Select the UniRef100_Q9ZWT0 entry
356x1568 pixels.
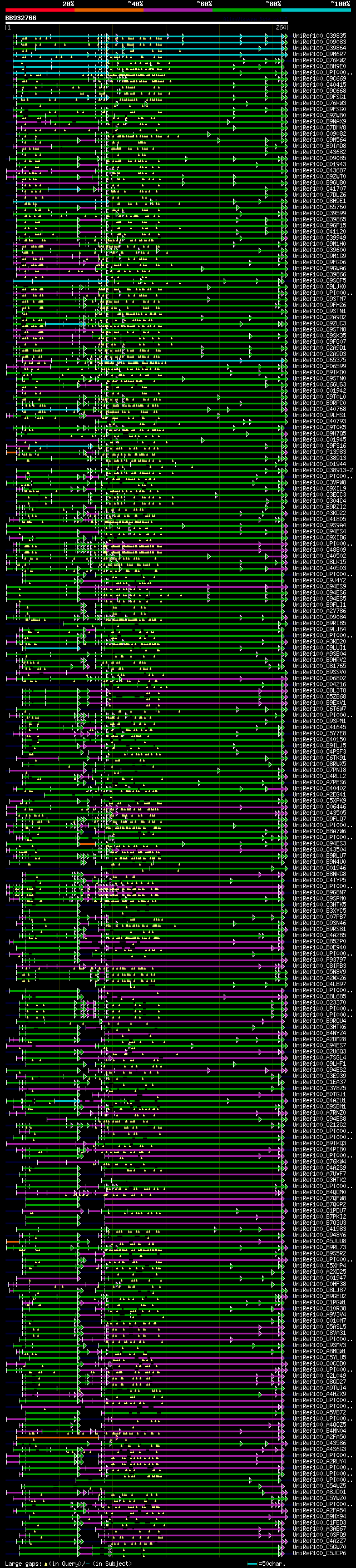tap(319, 176)
